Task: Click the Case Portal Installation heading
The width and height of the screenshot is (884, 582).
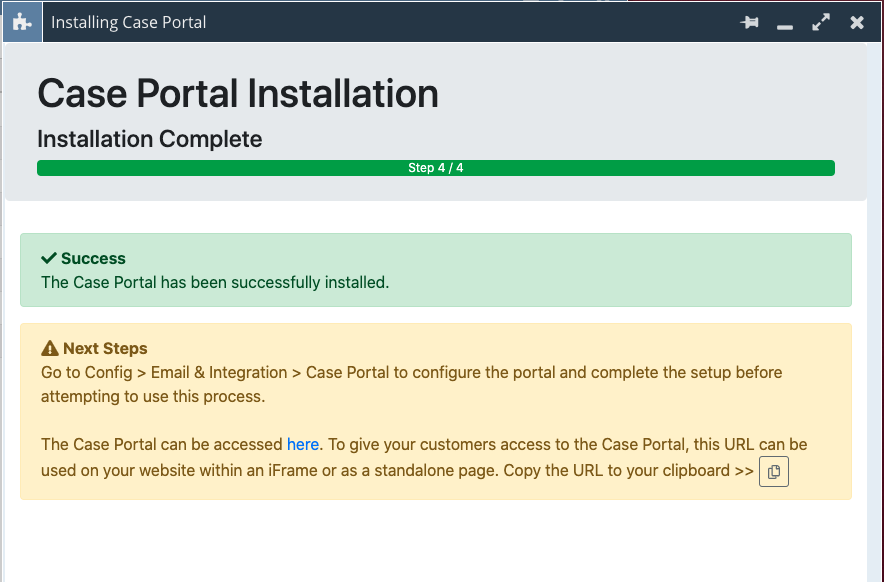Action: tap(238, 93)
